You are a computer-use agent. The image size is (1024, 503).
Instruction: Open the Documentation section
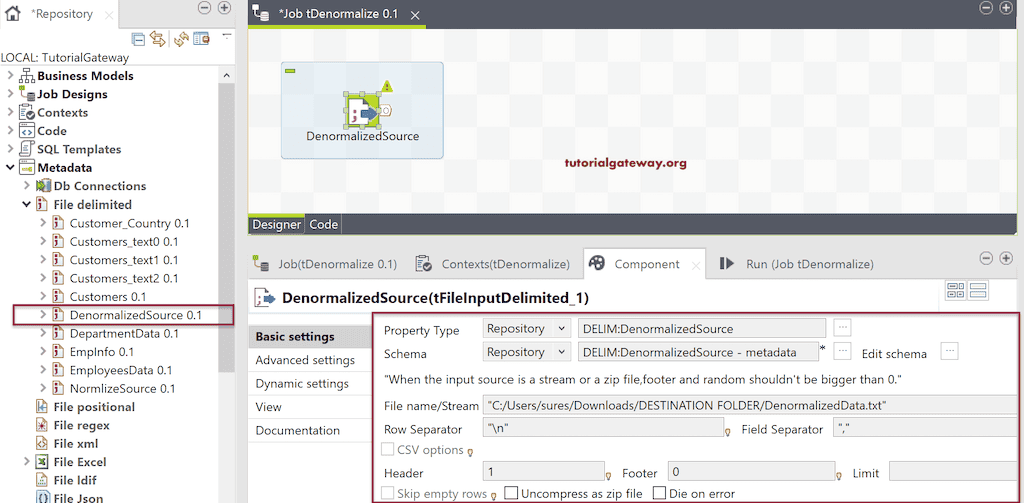(x=297, y=430)
